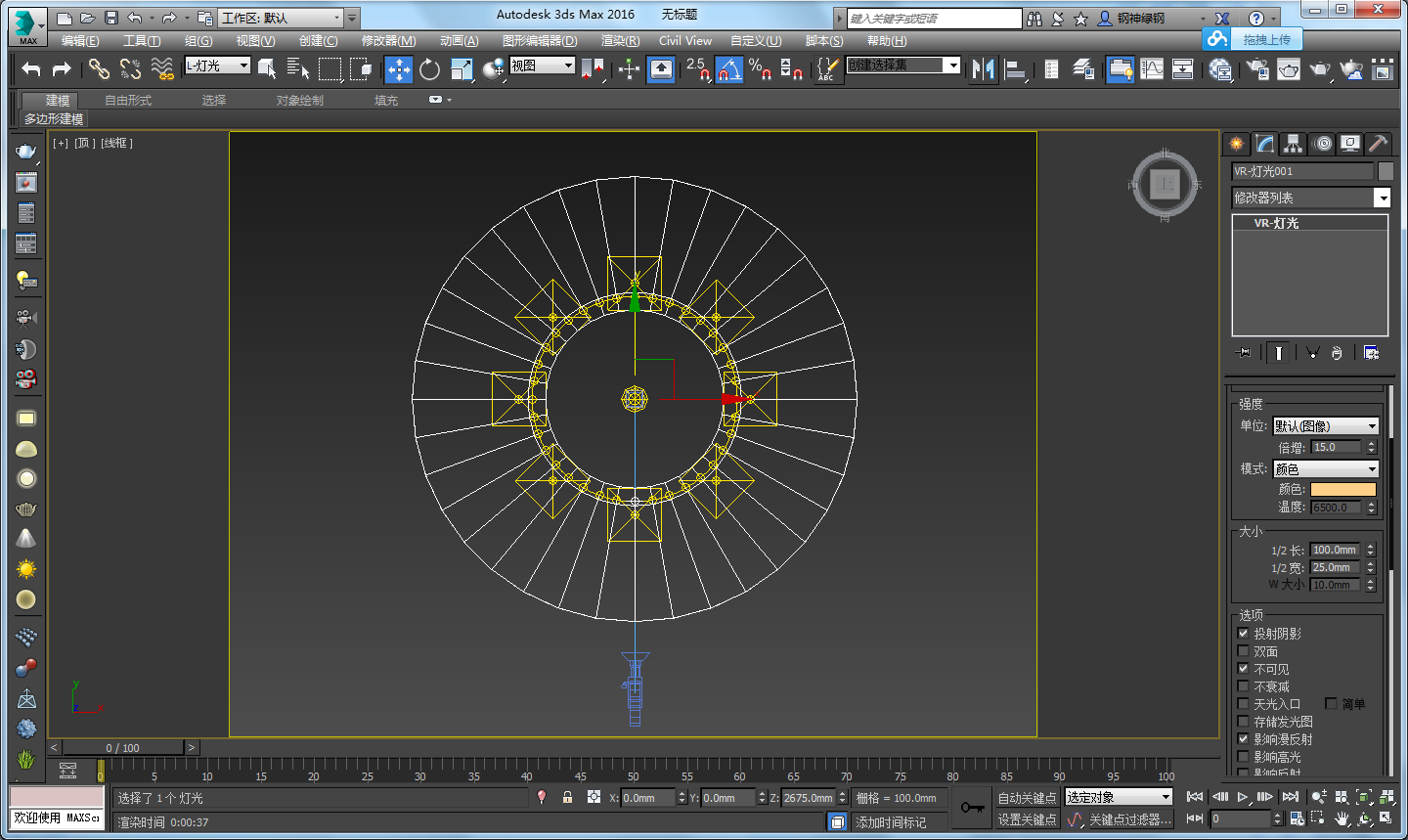The image size is (1408, 840).
Task: Enable 影响高光 checkbox
Action: 1244,757
